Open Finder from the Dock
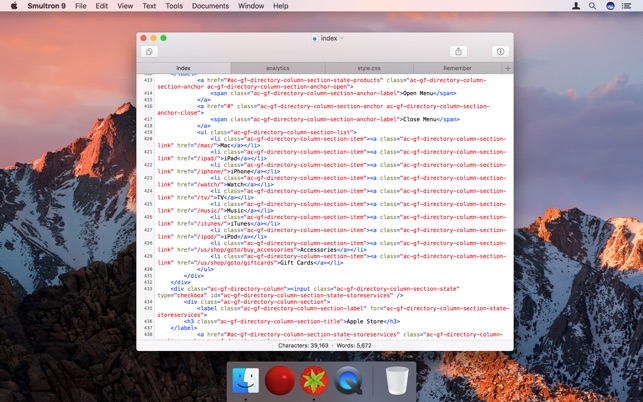The width and height of the screenshot is (643, 402). tap(245, 380)
